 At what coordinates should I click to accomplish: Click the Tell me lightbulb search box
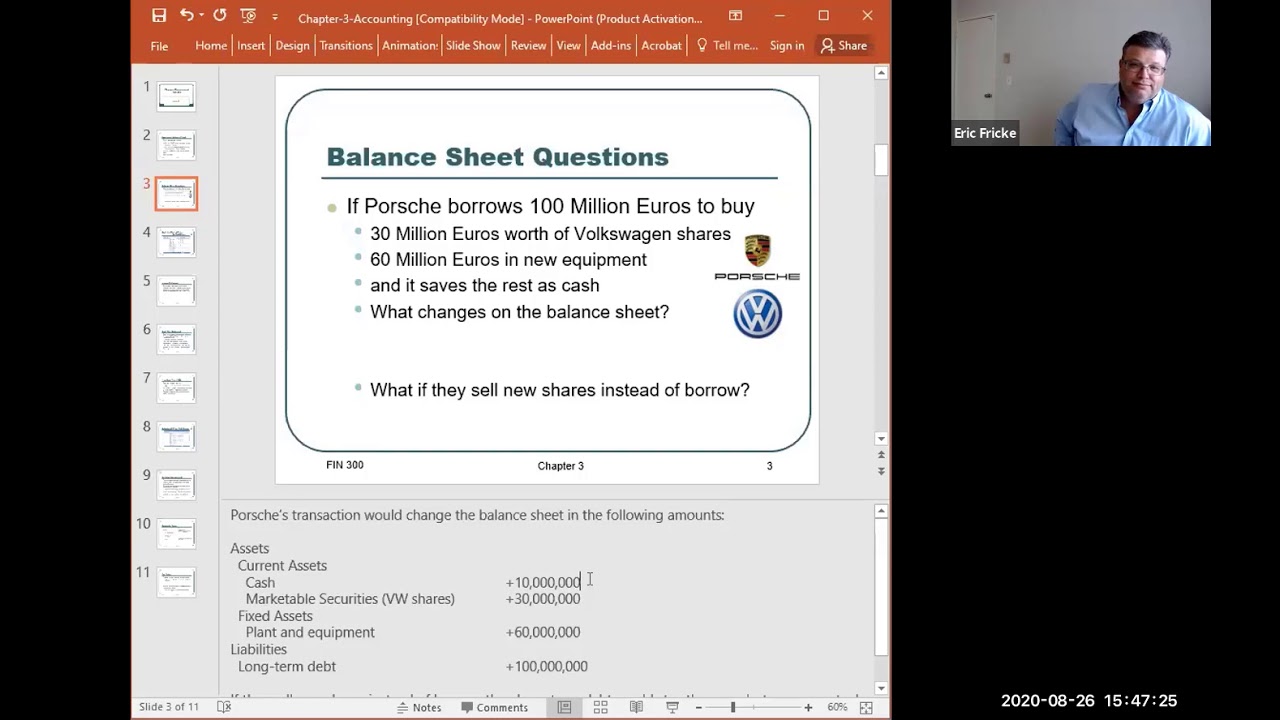click(x=727, y=46)
